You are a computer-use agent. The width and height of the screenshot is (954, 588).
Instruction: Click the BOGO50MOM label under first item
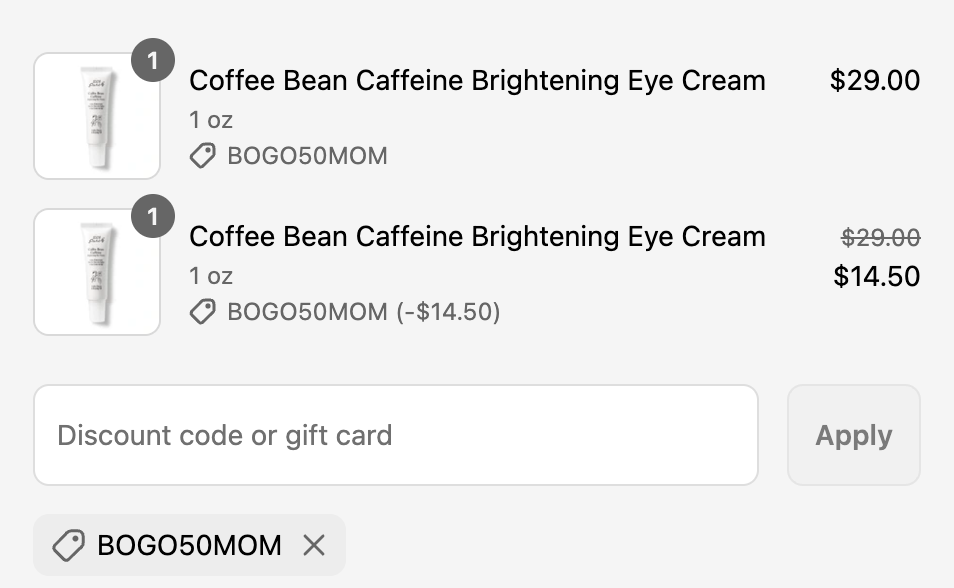[307, 156]
